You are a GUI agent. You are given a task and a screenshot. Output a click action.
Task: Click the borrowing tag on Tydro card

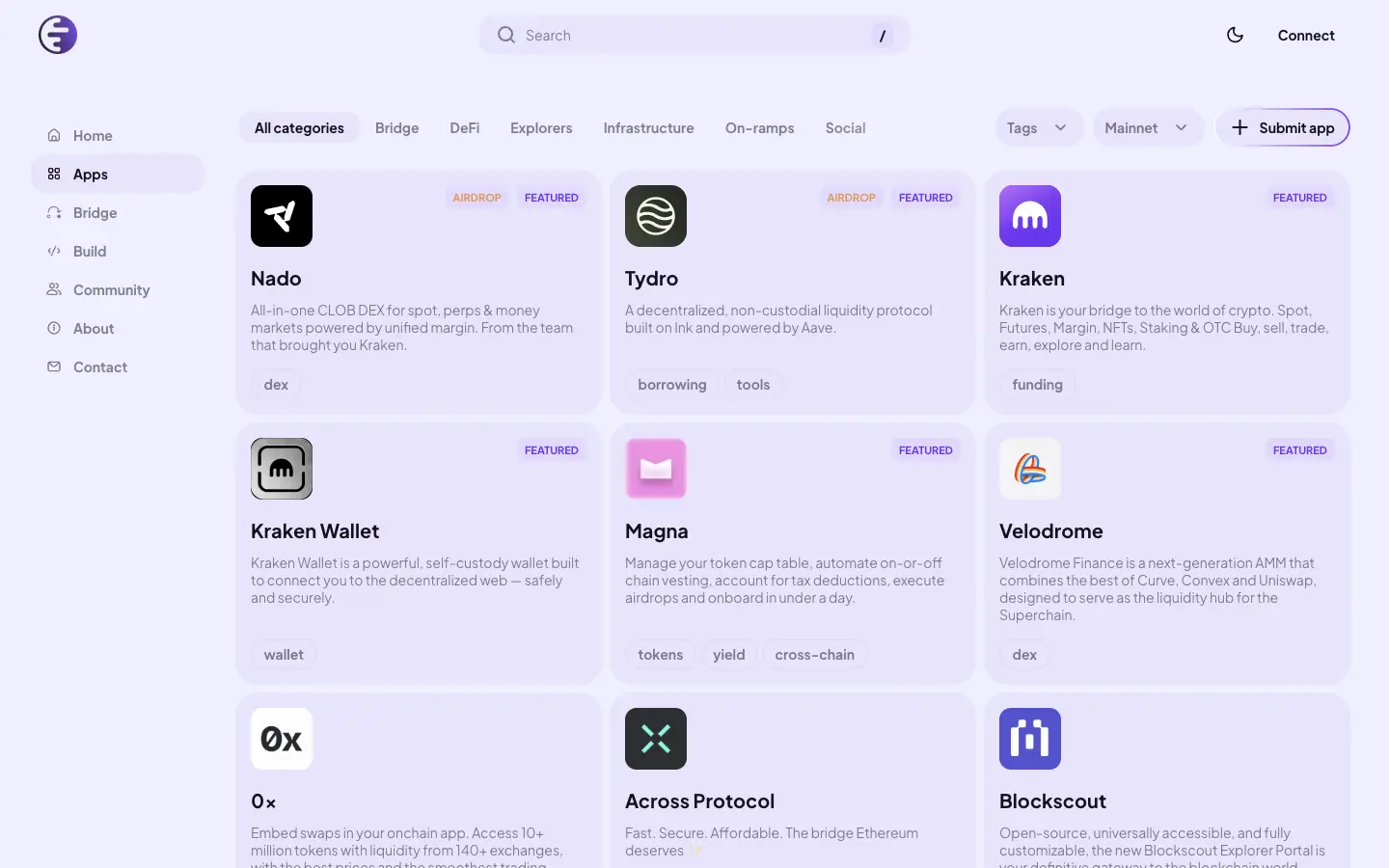[x=672, y=384]
